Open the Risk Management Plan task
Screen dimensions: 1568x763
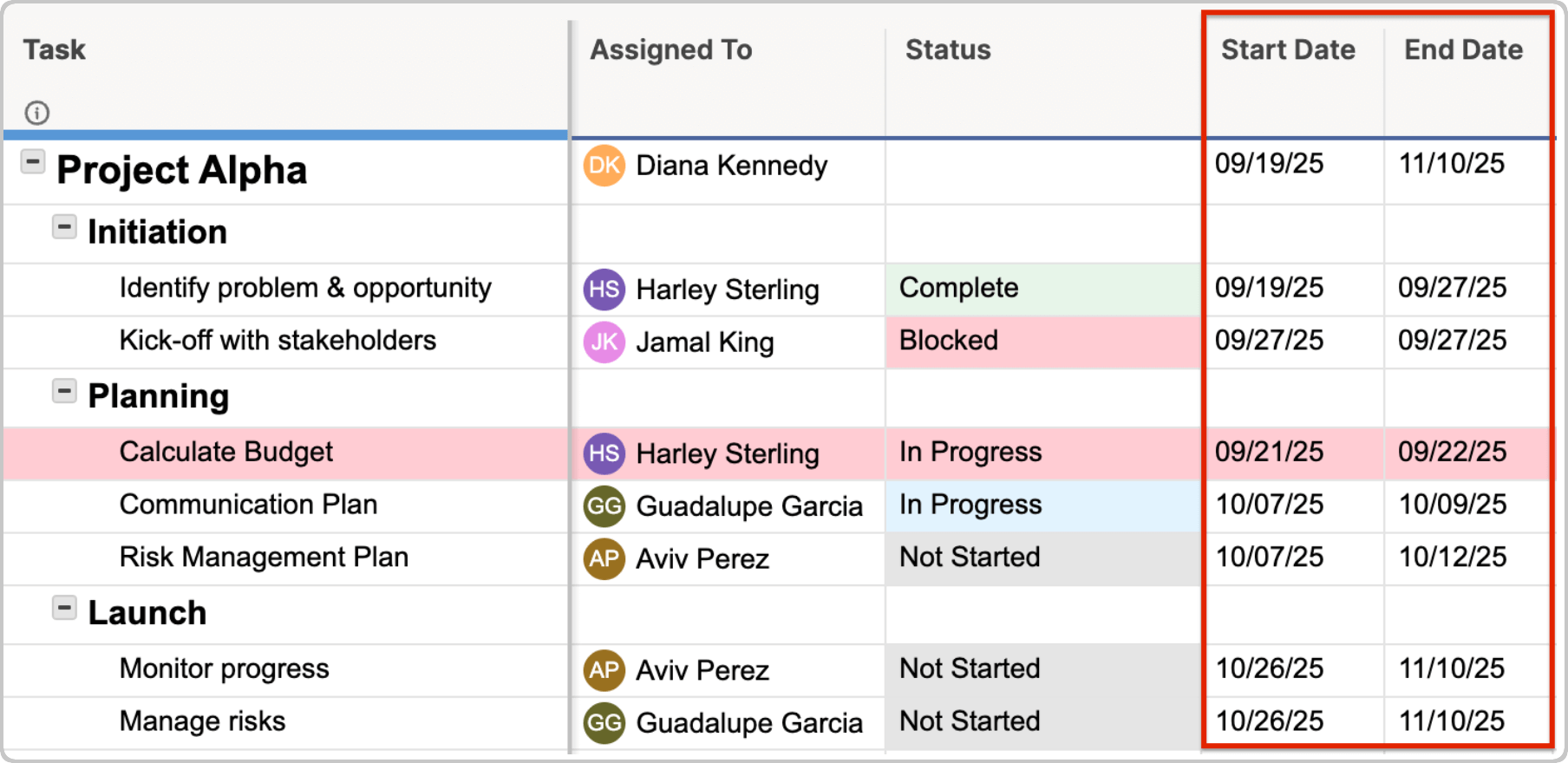[x=264, y=558]
